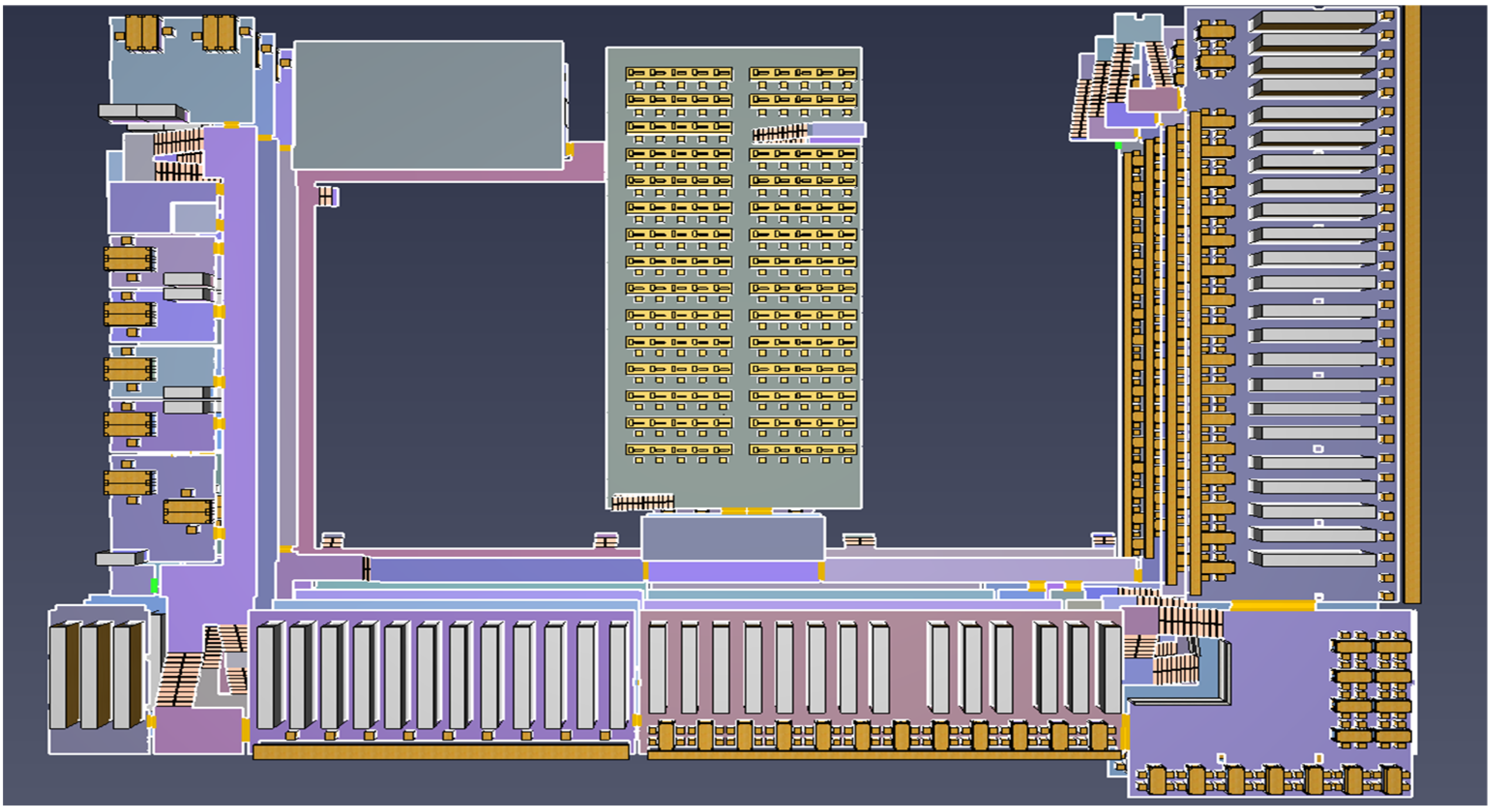Select the bright violet corridor below gray-blue room
The width and height of the screenshot is (1493, 812).
[732, 572]
